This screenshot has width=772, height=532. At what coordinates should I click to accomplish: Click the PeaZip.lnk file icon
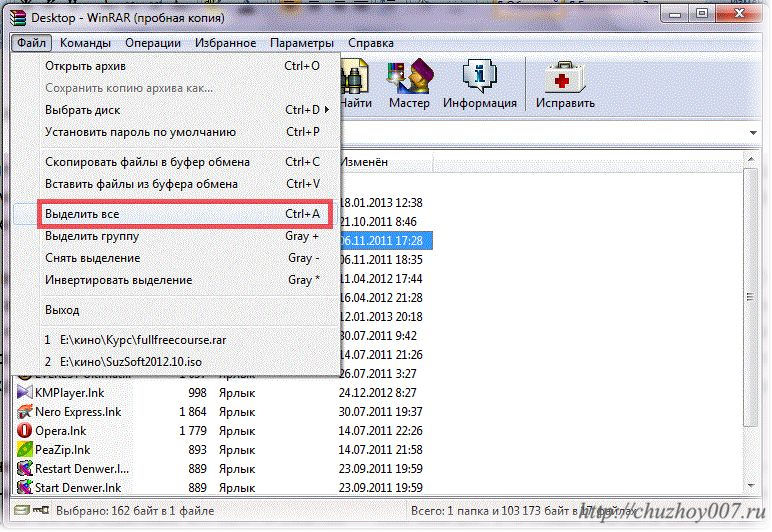[x=24, y=449]
